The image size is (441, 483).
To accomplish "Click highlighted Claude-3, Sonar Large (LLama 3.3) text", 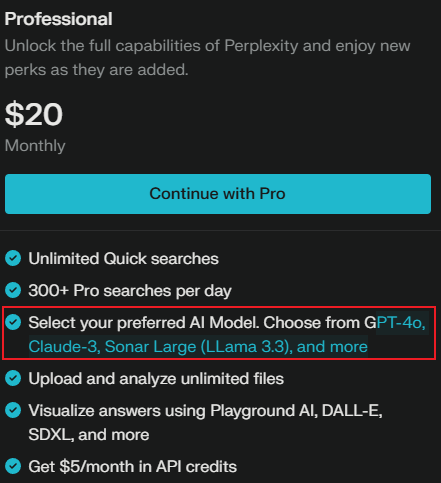I will coord(158,347).
